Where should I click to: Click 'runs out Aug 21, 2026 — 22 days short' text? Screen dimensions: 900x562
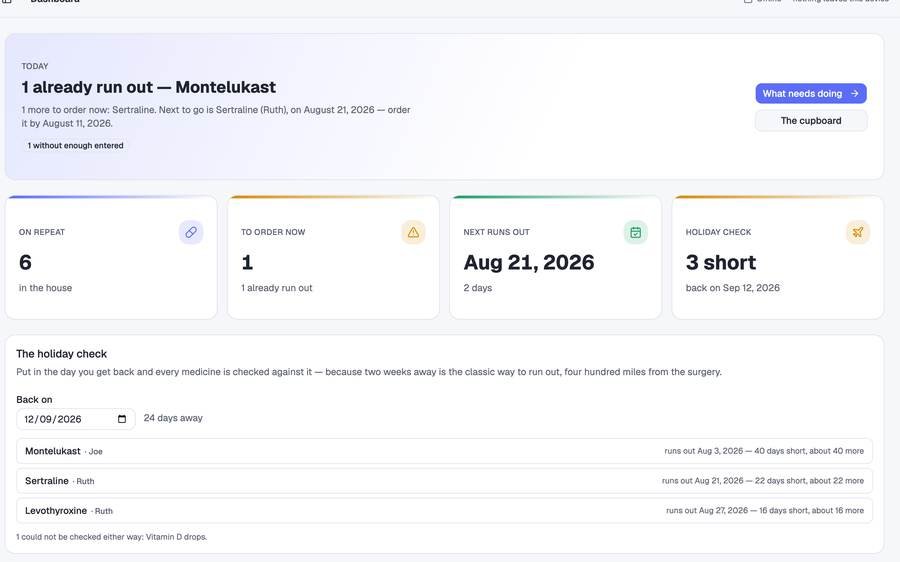pyautogui.click(x=735, y=481)
